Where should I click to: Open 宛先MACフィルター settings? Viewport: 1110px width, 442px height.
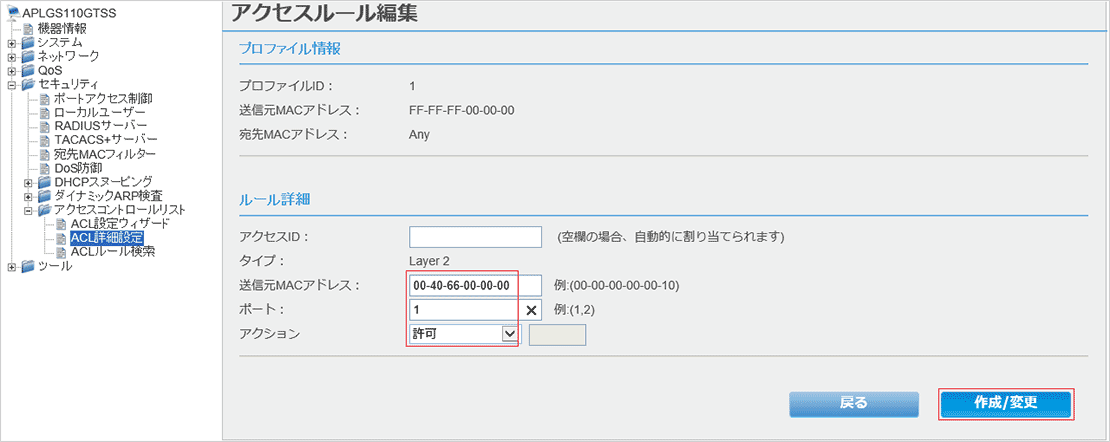pyautogui.click(x=105, y=154)
